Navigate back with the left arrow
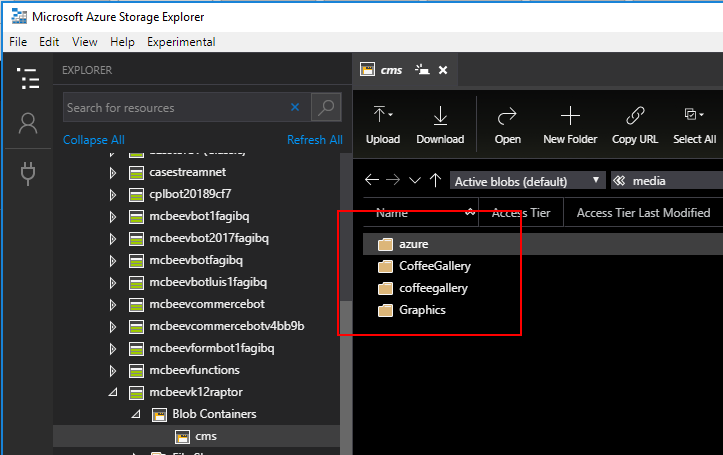The image size is (723, 455). (372, 180)
